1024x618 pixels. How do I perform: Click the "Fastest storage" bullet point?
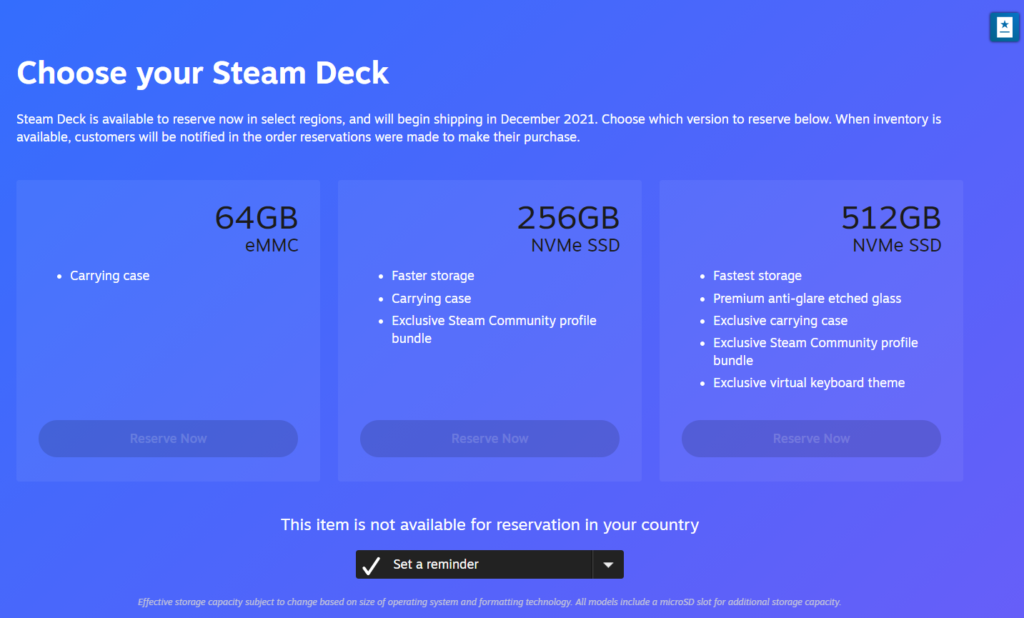click(757, 276)
